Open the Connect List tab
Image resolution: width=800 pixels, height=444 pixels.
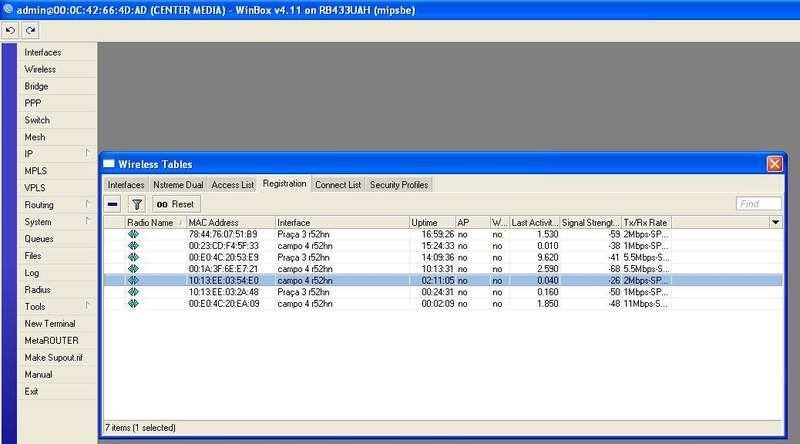point(338,185)
